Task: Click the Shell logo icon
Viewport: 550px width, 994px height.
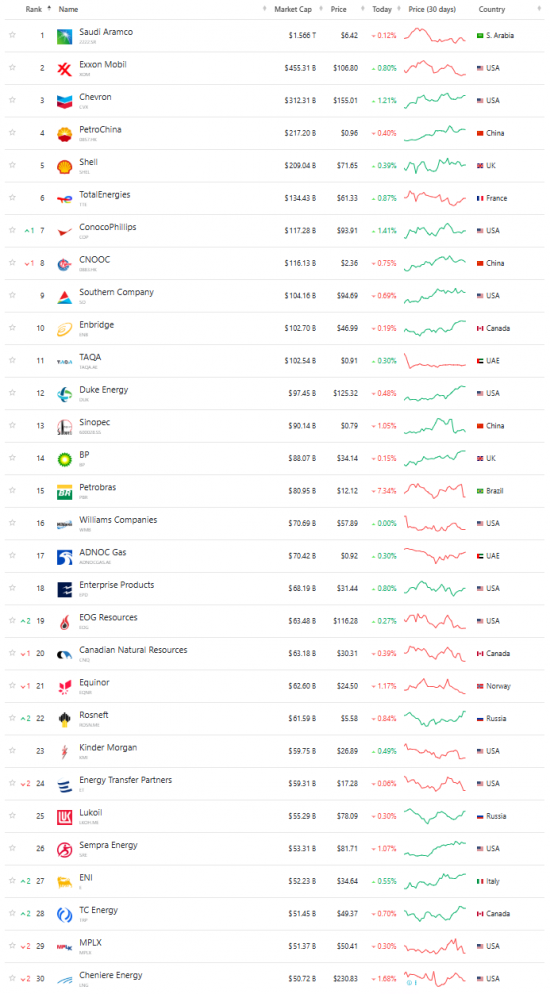Action: [x=65, y=167]
